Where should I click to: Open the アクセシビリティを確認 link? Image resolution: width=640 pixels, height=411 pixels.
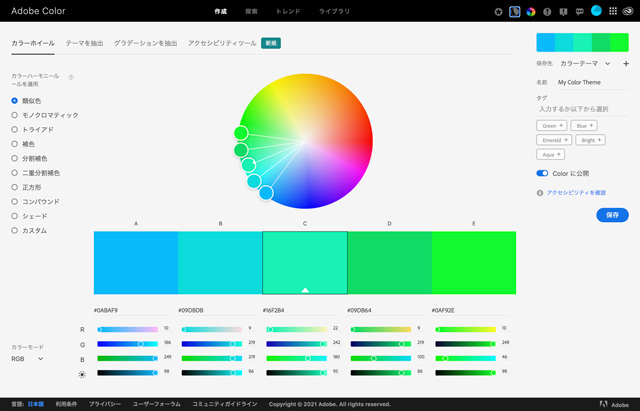(x=576, y=193)
